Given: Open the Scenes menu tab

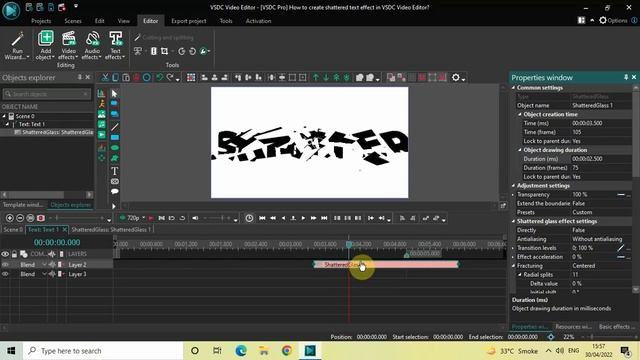Looking at the screenshot, I should click(73, 21).
